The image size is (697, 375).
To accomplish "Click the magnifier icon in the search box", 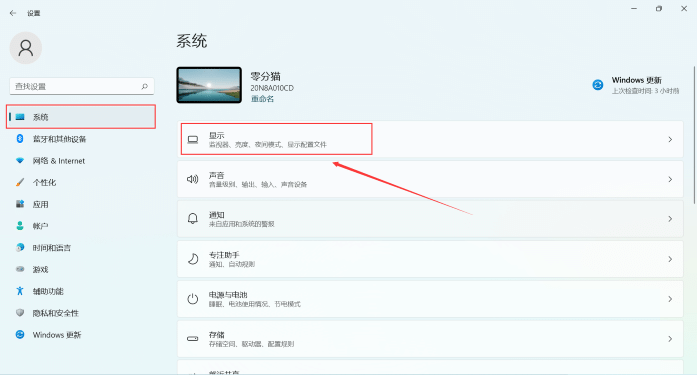I will (x=144, y=86).
